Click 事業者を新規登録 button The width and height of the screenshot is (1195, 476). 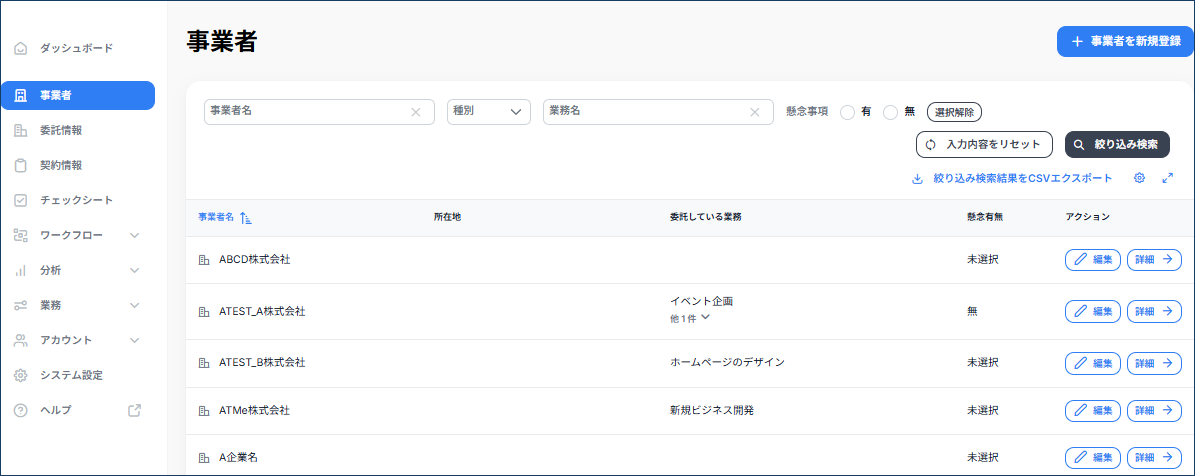1126,42
